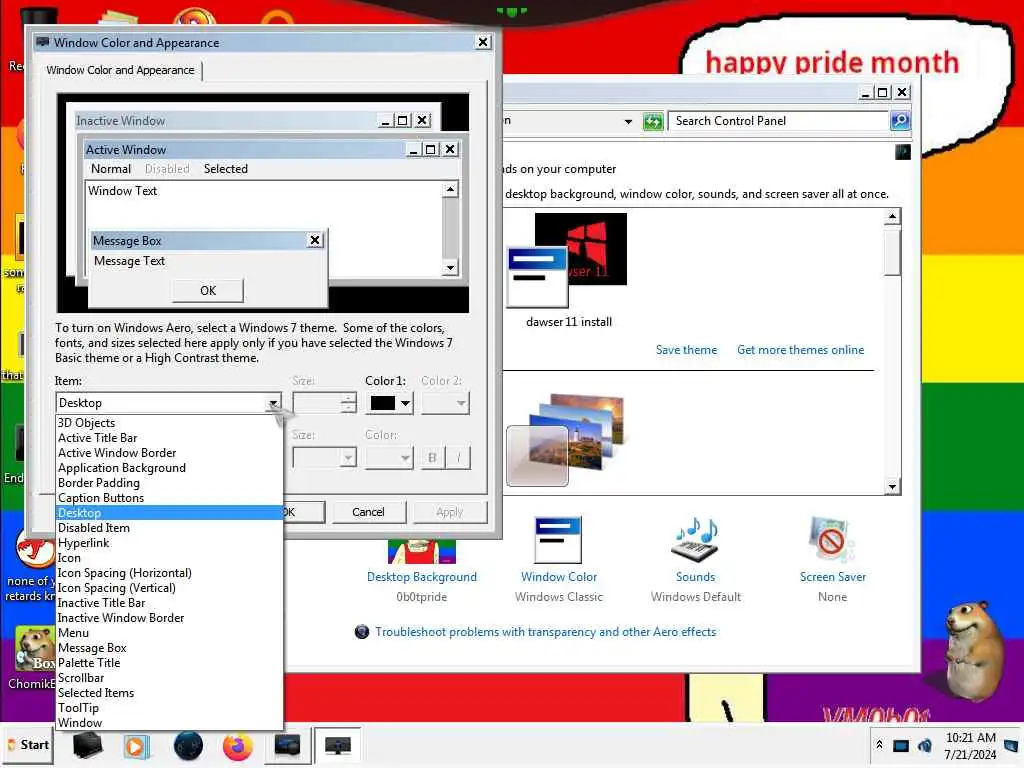Choose Inactive Window Border entry
The width and height of the screenshot is (1024, 768).
169,618
